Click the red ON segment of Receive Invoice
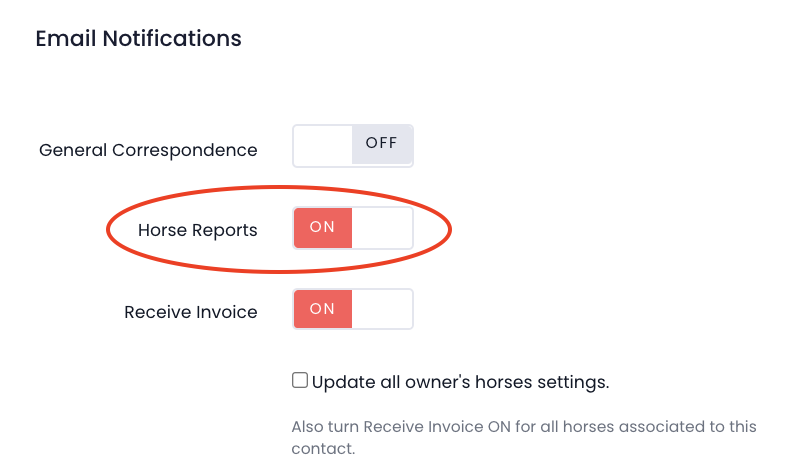800x476 pixels. point(322,309)
